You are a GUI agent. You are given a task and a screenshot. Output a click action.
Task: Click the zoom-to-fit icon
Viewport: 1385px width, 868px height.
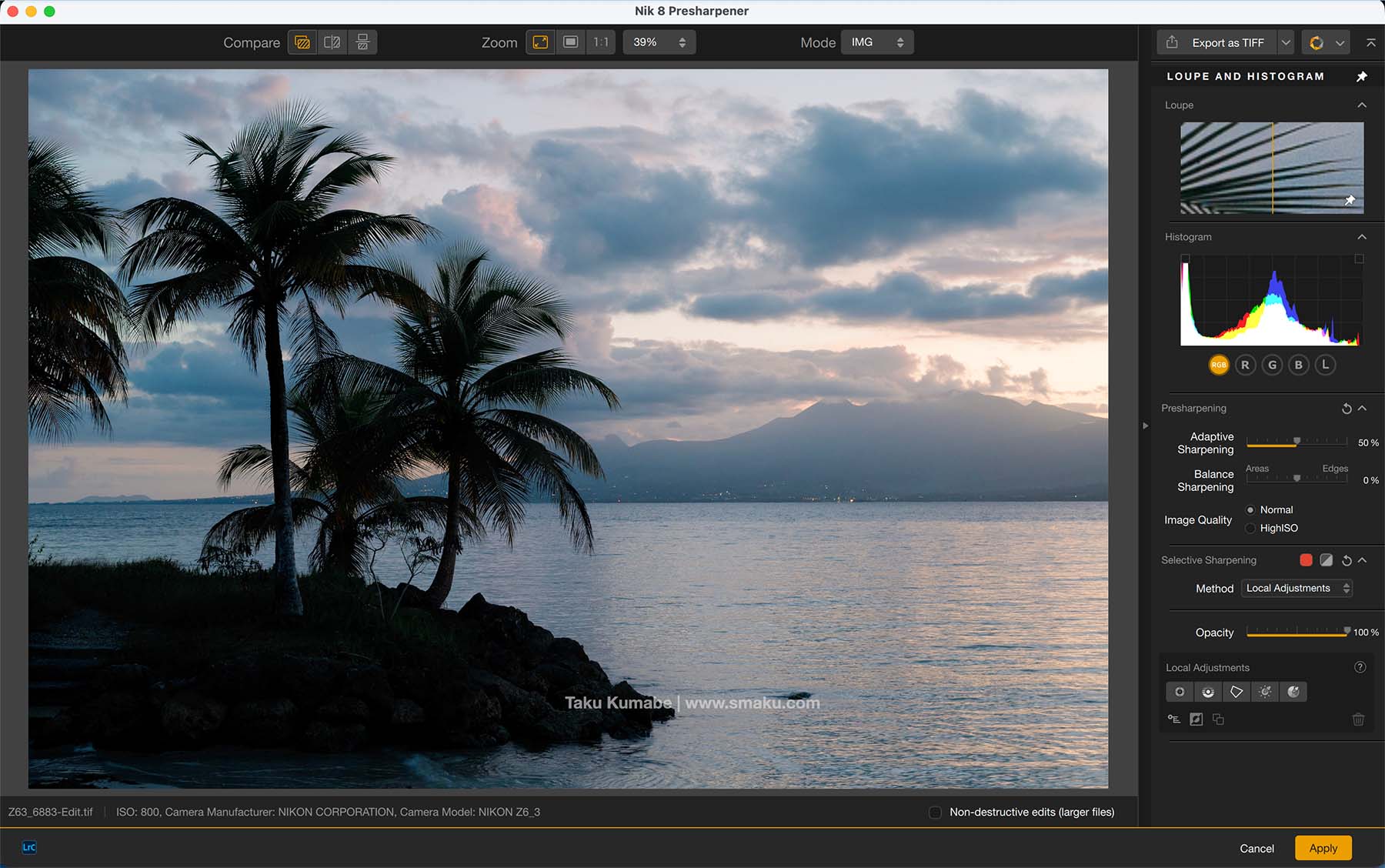pos(541,42)
